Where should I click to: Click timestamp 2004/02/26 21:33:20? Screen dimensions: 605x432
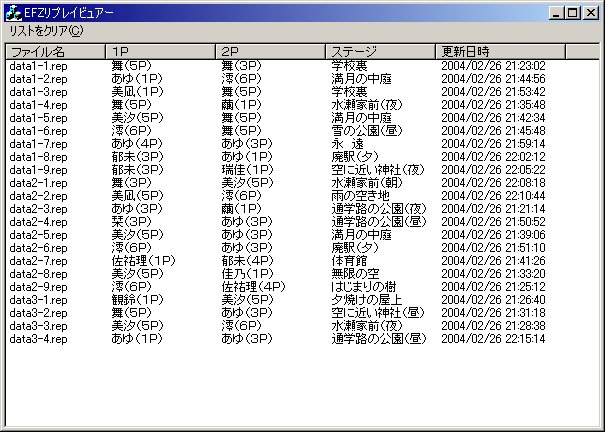493,274
